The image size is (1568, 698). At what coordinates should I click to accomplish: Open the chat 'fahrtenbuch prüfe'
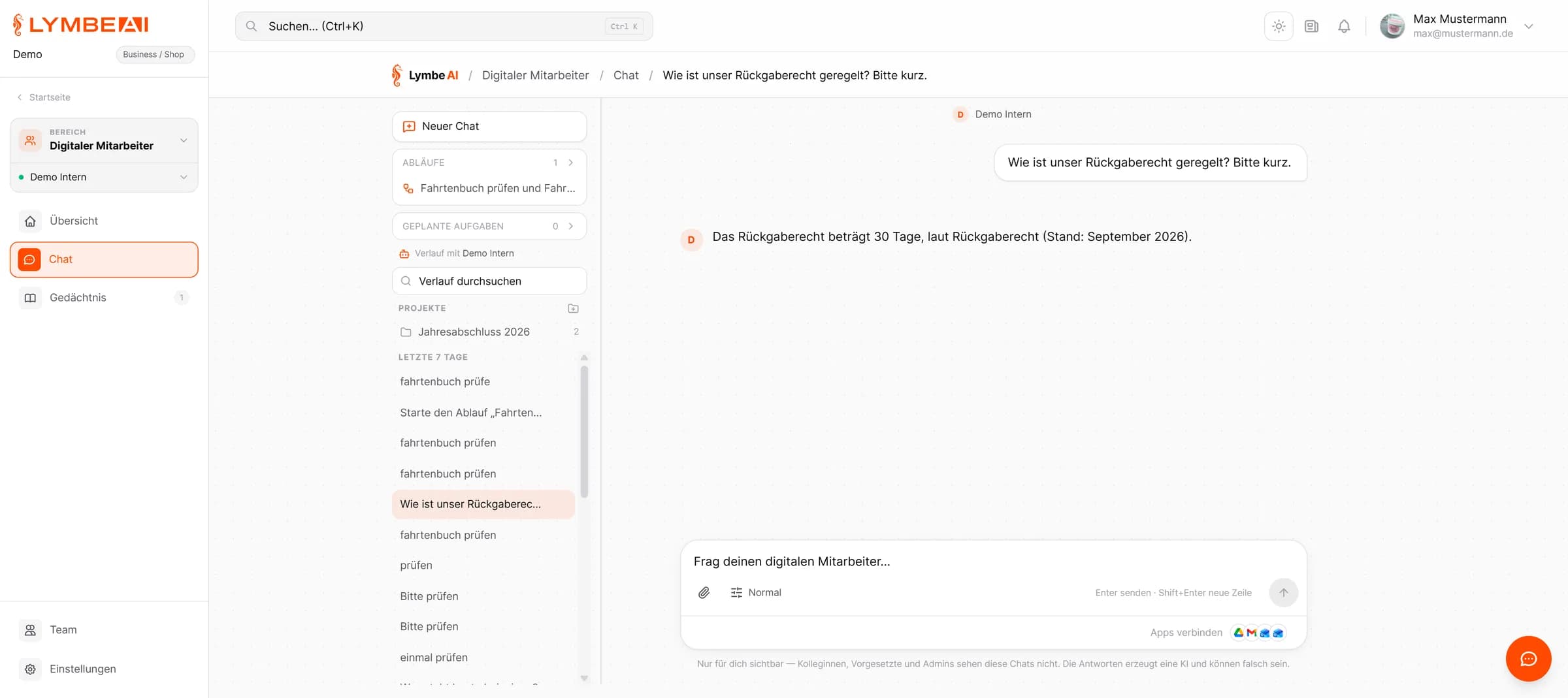tap(483, 382)
